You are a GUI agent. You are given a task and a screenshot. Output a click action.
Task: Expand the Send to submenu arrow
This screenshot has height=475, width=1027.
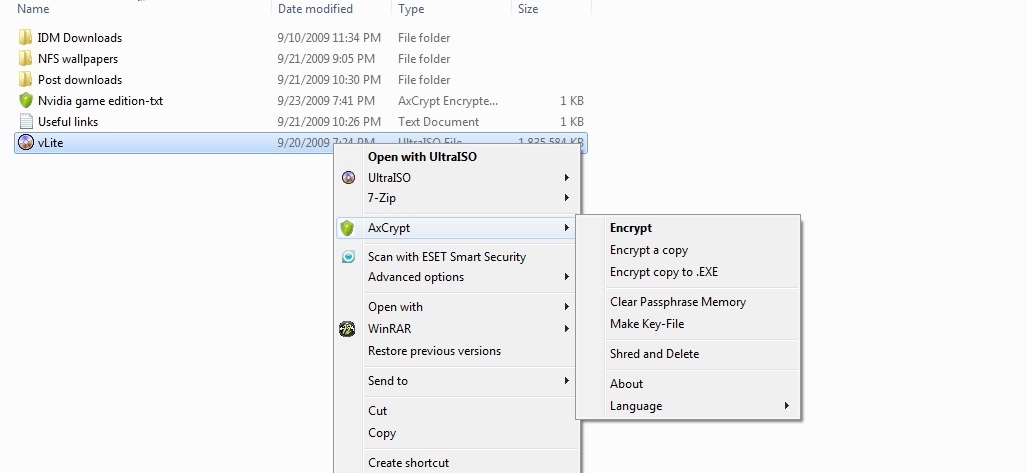coord(567,381)
